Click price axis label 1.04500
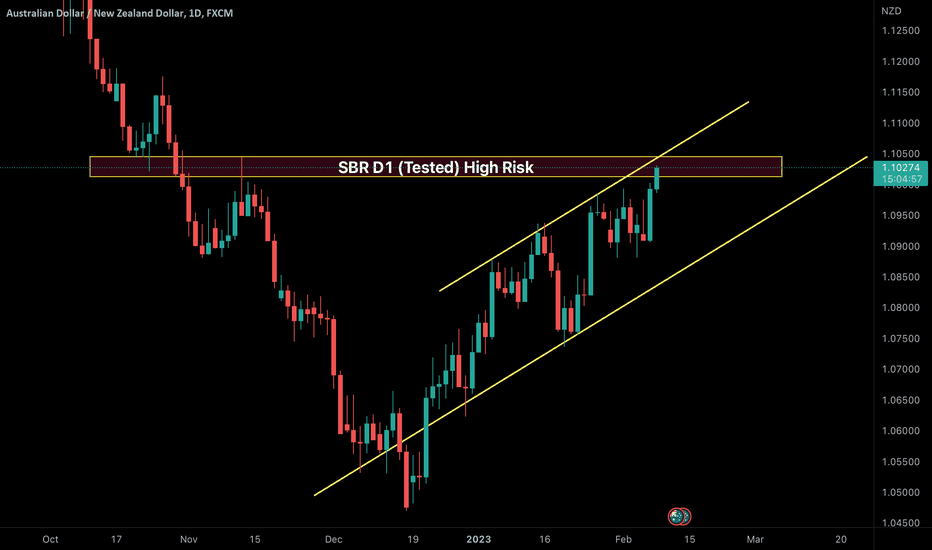 (x=900, y=523)
